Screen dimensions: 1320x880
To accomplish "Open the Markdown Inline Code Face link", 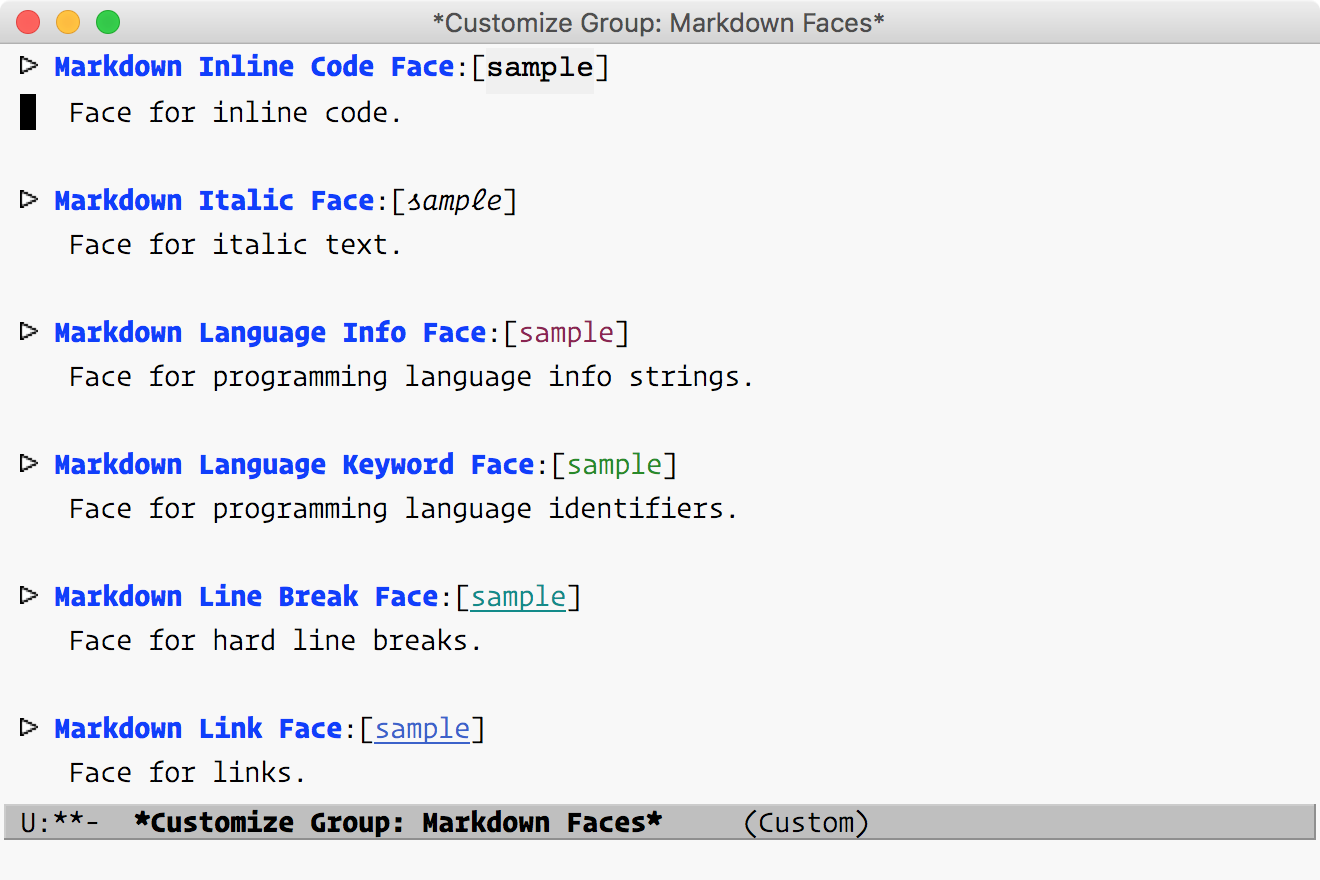I will pyautogui.click(x=254, y=67).
